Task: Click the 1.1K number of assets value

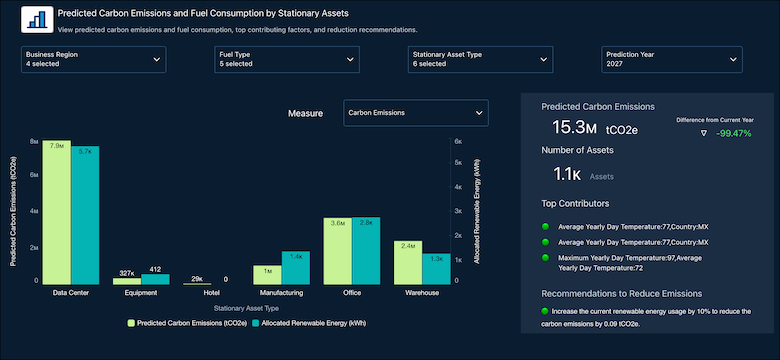Action: pos(567,174)
